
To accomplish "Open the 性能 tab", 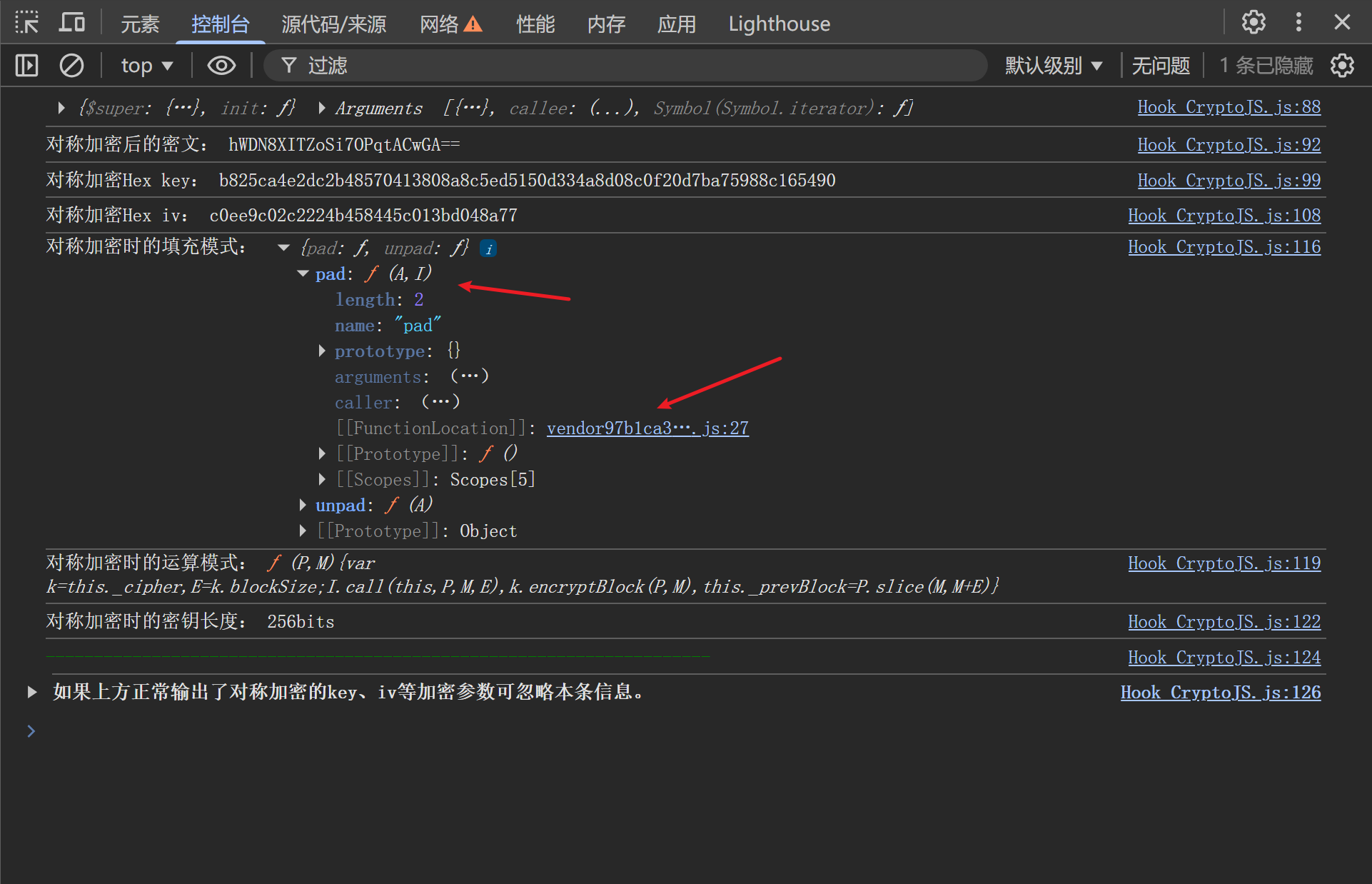I will [x=535, y=24].
